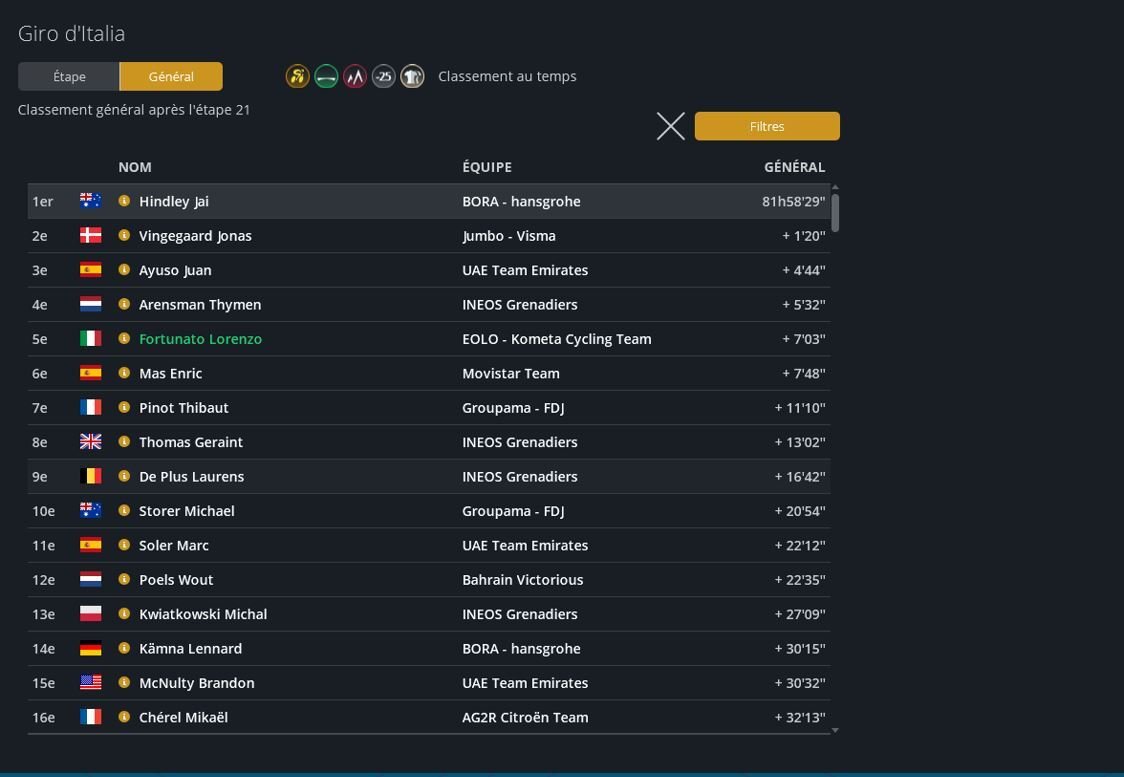Open the red mountain classification icon
Screen dimensions: 1124x777
pyautogui.click(x=355, y=77)
